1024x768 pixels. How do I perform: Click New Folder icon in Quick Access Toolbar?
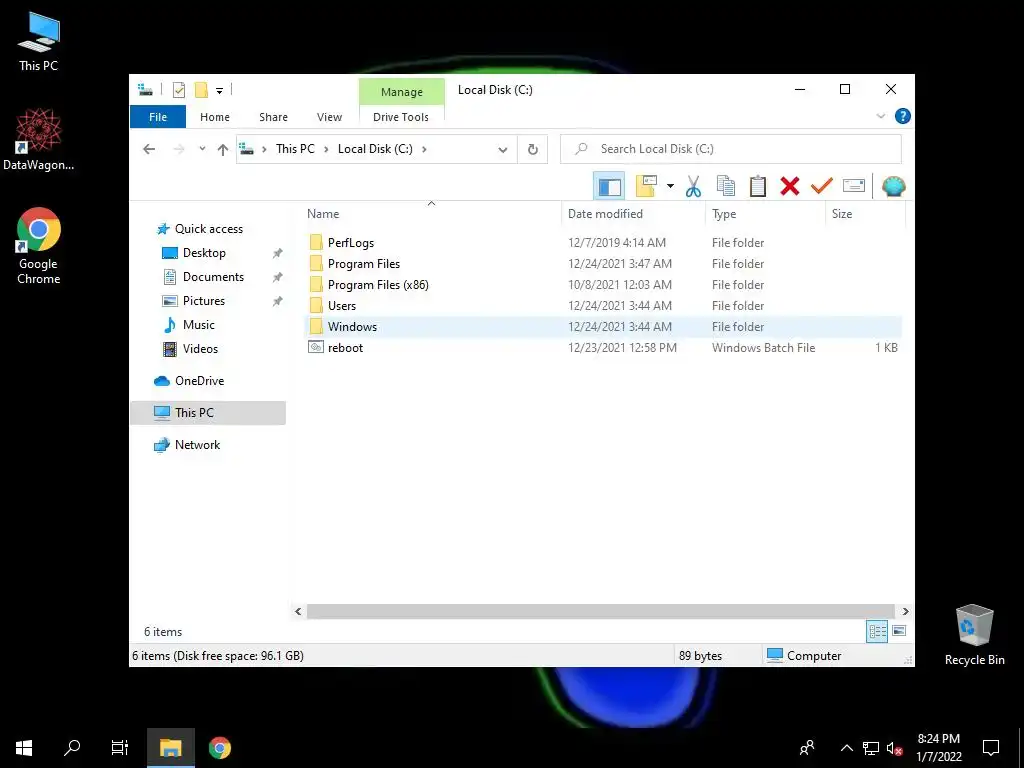click(201, 90)
